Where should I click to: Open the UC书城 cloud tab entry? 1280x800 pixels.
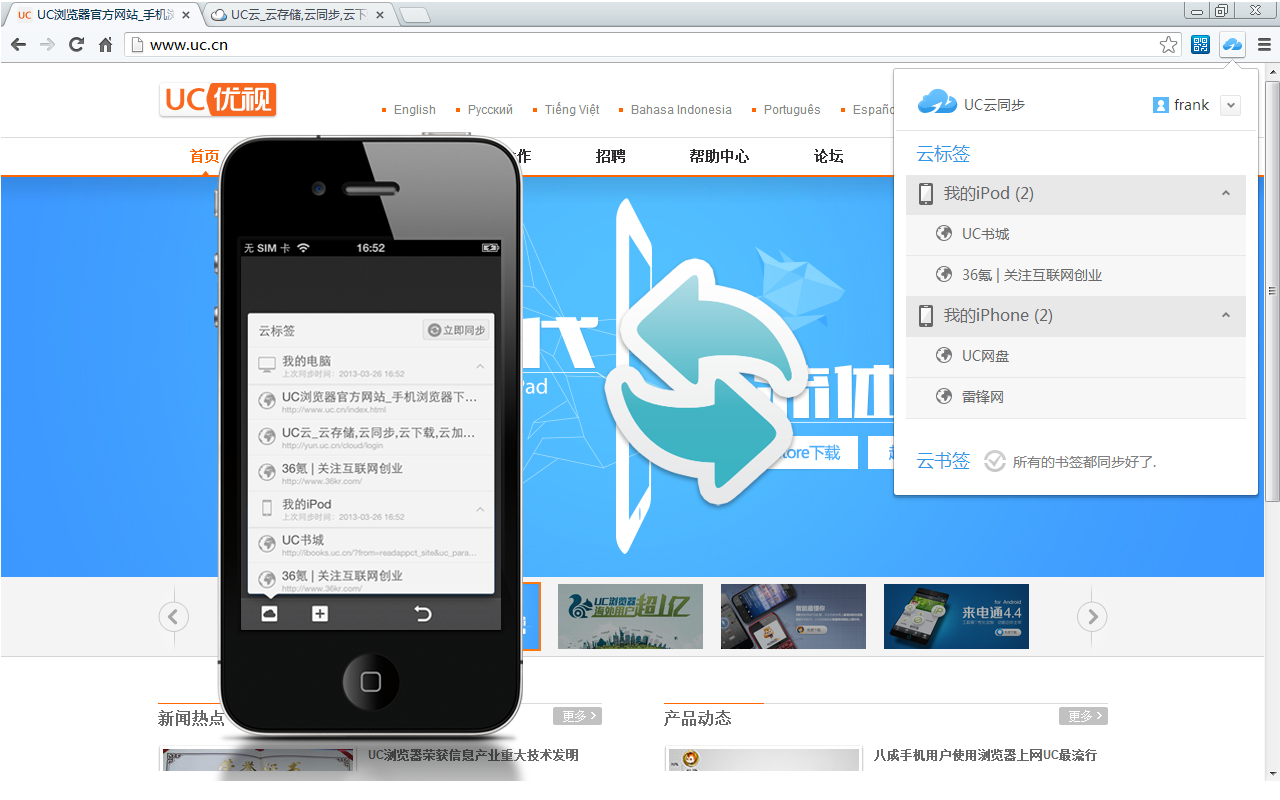[x=1076, y=234]
